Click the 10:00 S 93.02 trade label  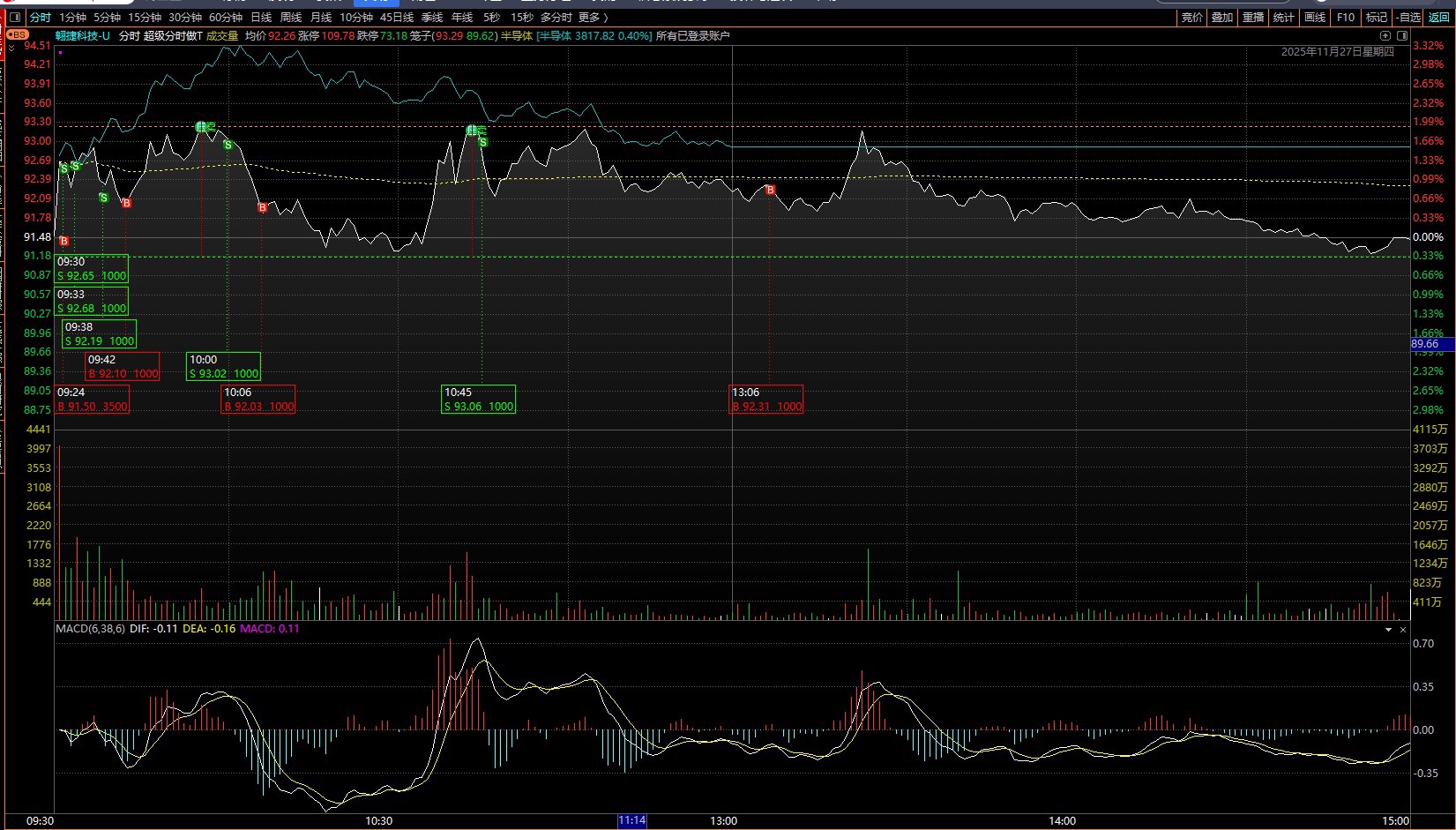click(224, 367)
